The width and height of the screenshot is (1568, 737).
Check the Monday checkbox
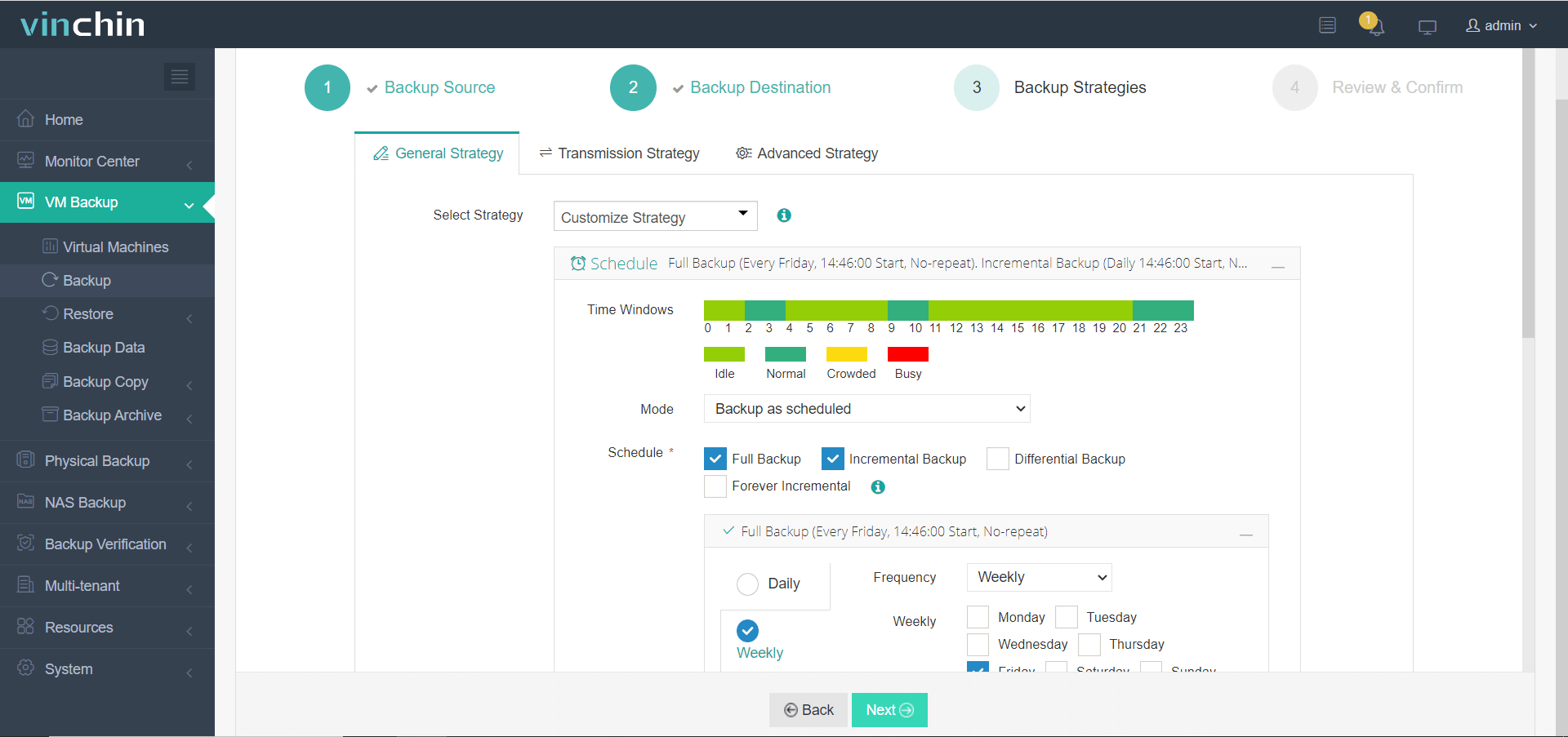[x=978, y=617]
